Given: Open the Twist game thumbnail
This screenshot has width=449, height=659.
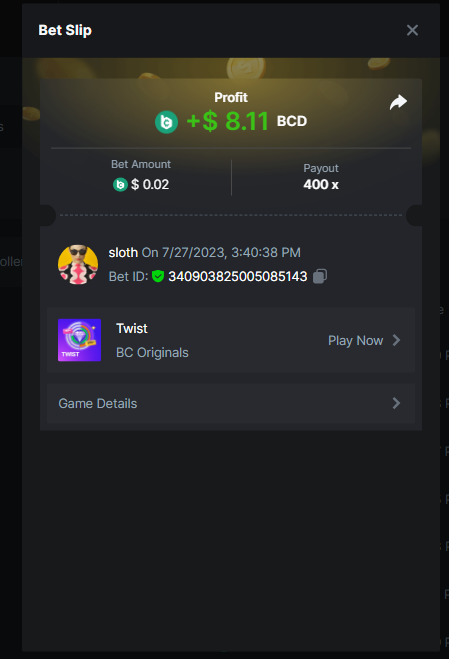Looking at the screenshot, I should (79, 340).
